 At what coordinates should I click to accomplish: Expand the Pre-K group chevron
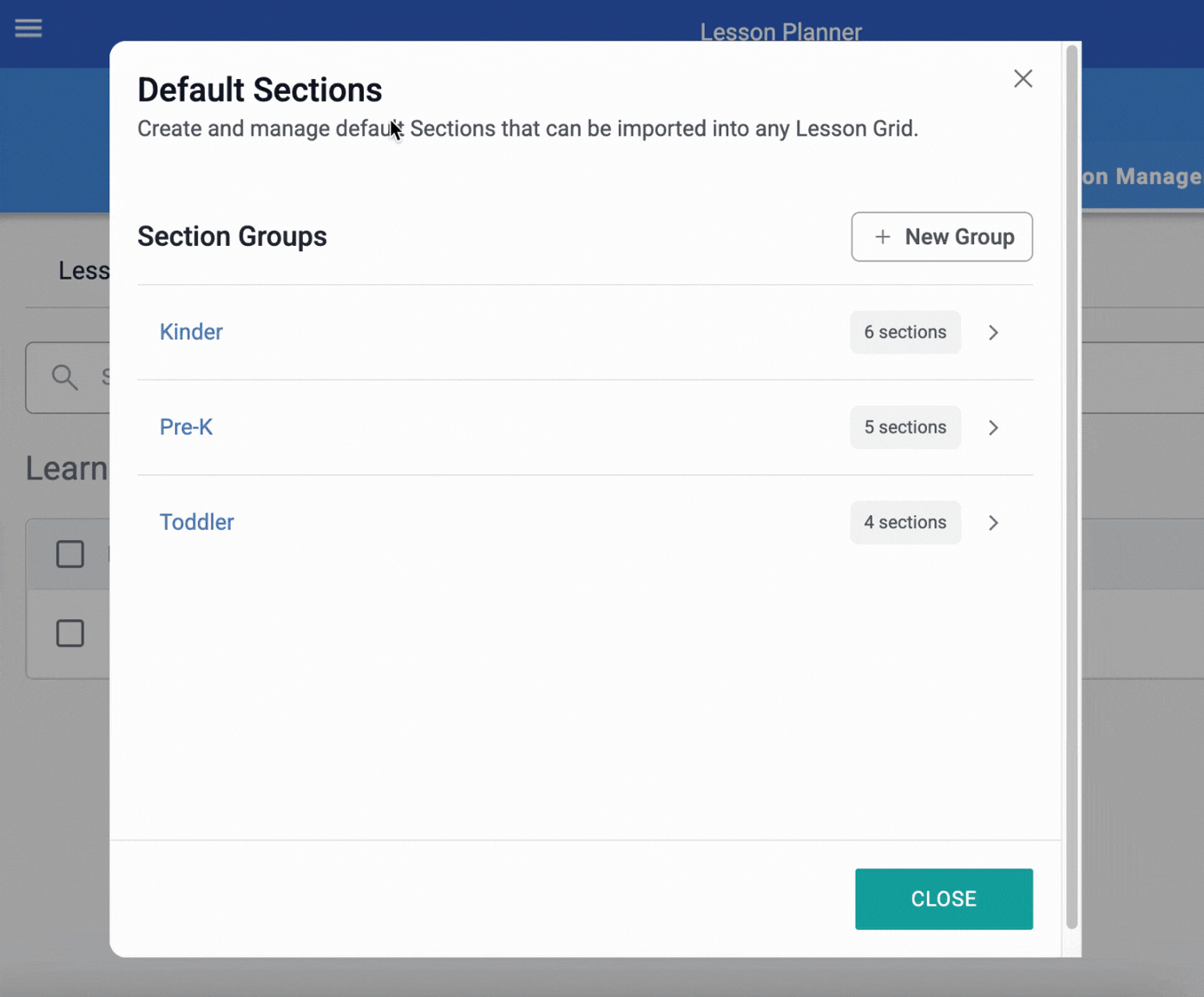[x=993, y=427]
